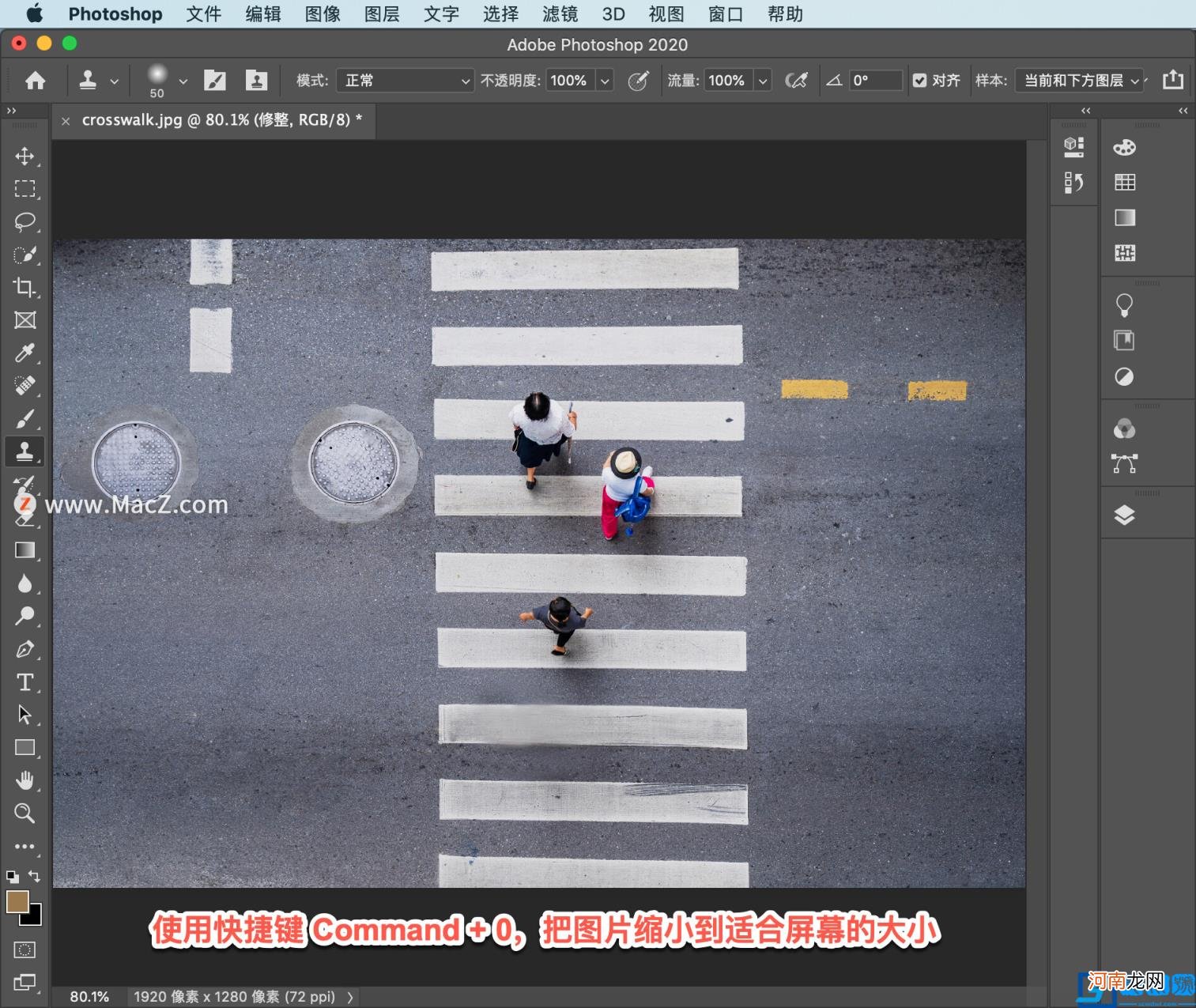The height and width of the screenshot is (1008, 1196).
Task: Open the Gradients panel icon
Action: pyautogui.click(x=1124, y=217)
